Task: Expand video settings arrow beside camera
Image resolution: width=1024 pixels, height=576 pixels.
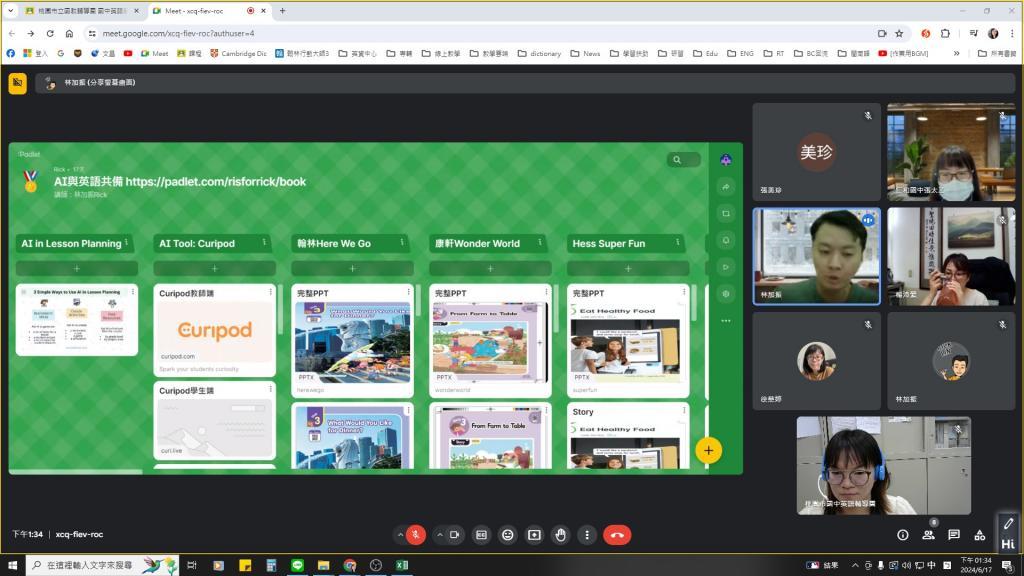Action: (x=438, y=535)
